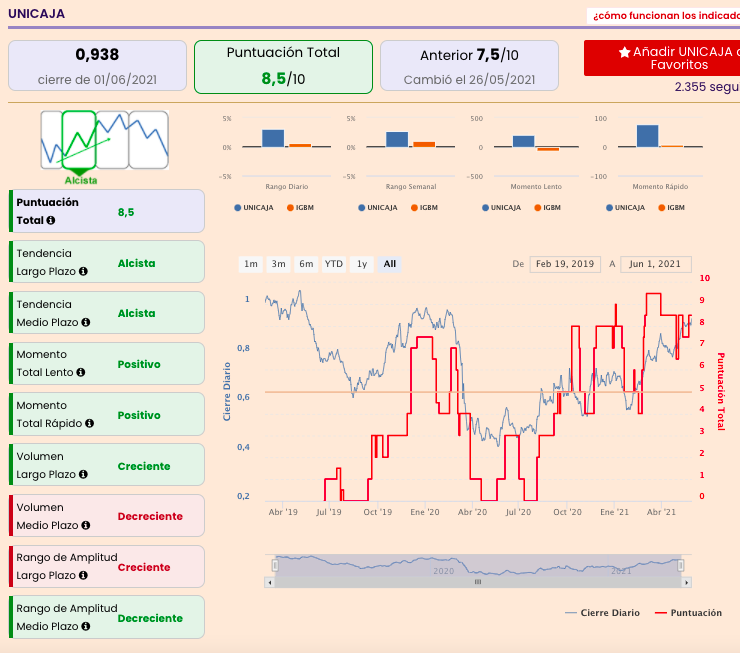Select the YTD range button
The height and width of the screenshot is (653, 740).
[x=334, y=264]
